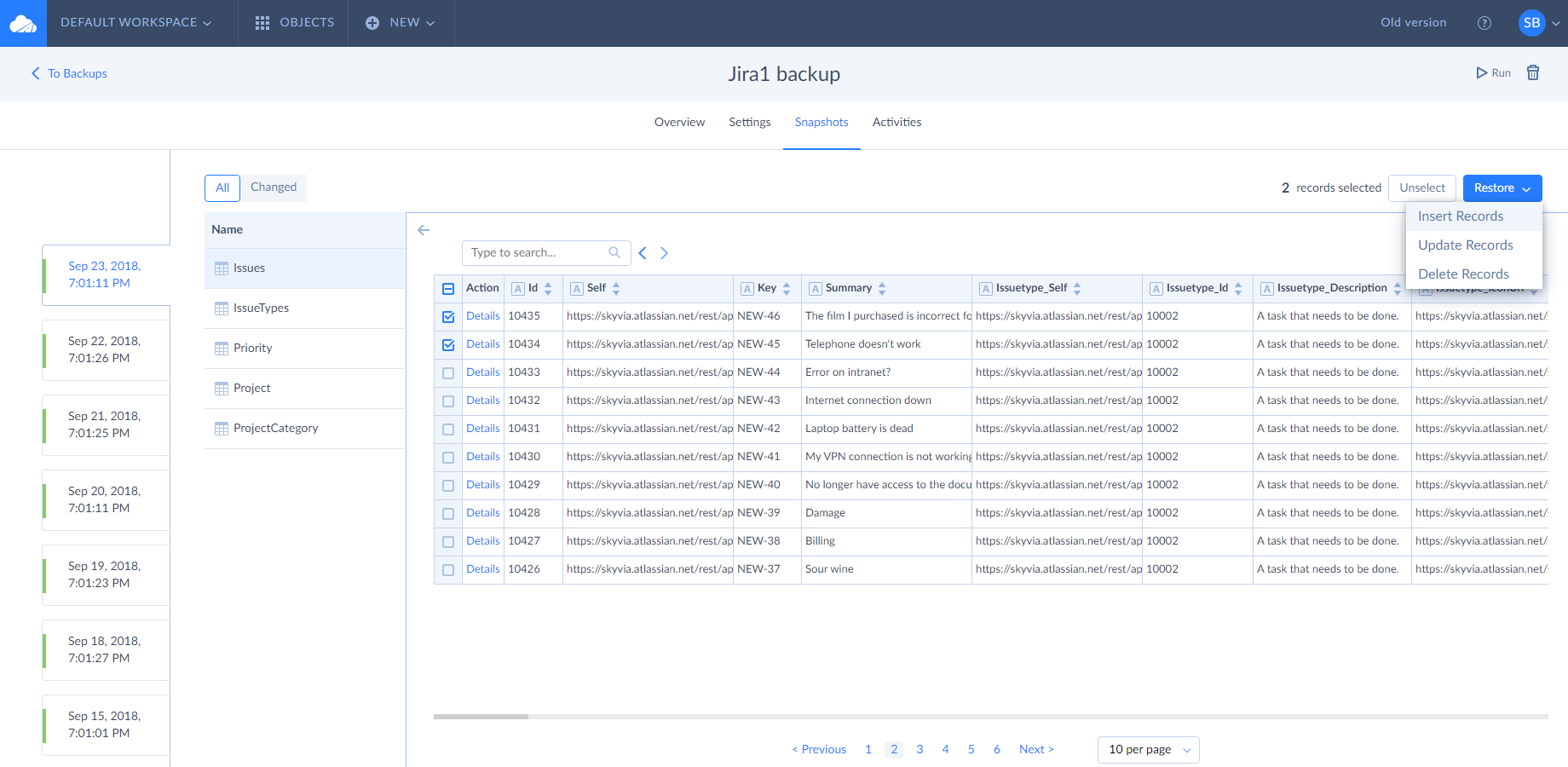Check the row 10430 checkbox
This screenshot has height=767, width=1568.
[448, 458]
